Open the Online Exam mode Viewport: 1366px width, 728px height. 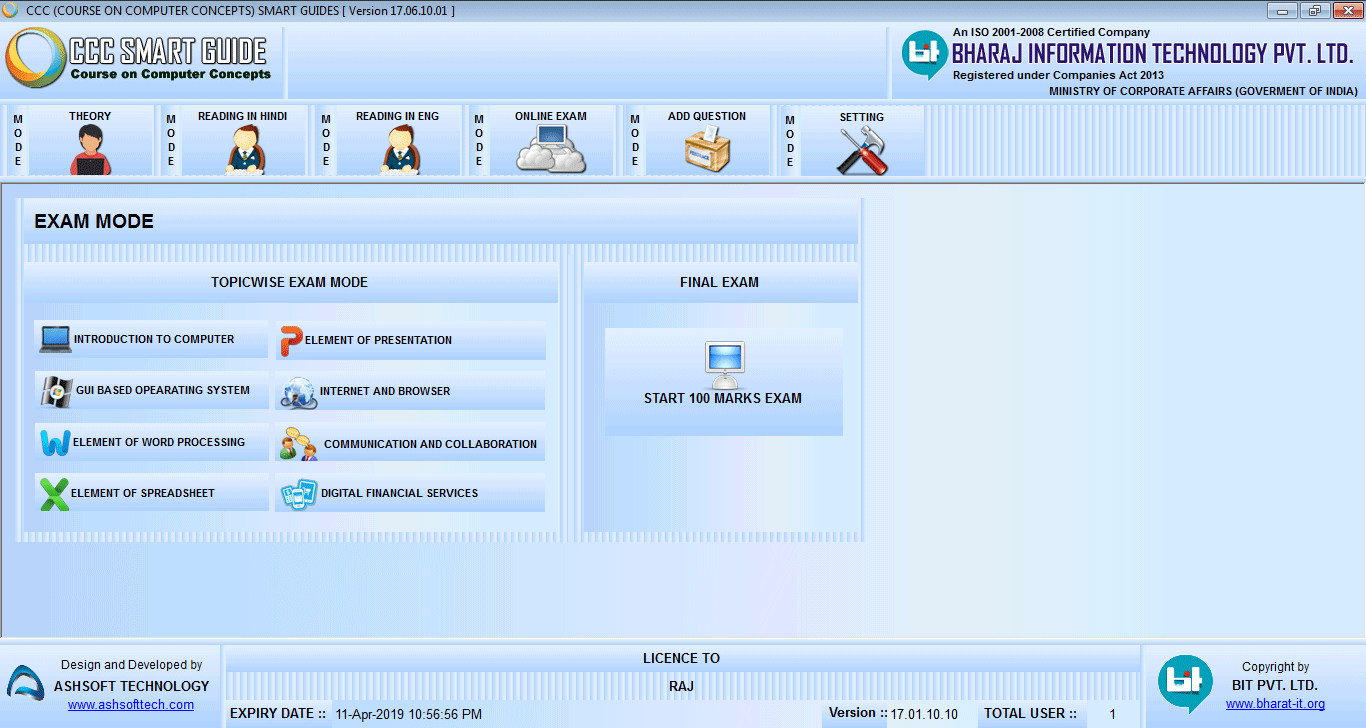tap(551, 141)
